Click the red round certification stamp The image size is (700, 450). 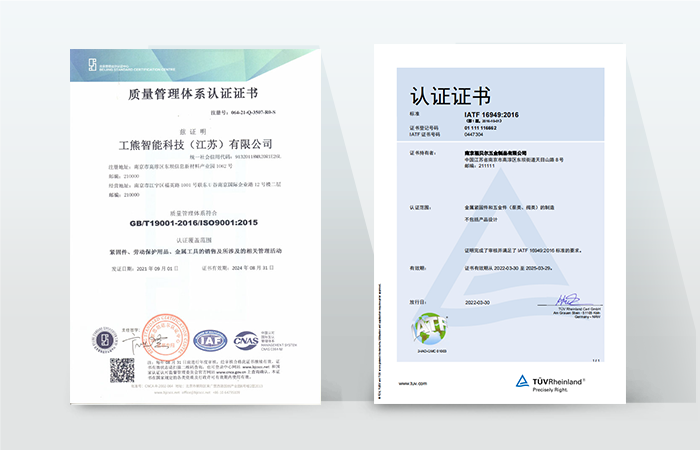(x=165, y=336)
